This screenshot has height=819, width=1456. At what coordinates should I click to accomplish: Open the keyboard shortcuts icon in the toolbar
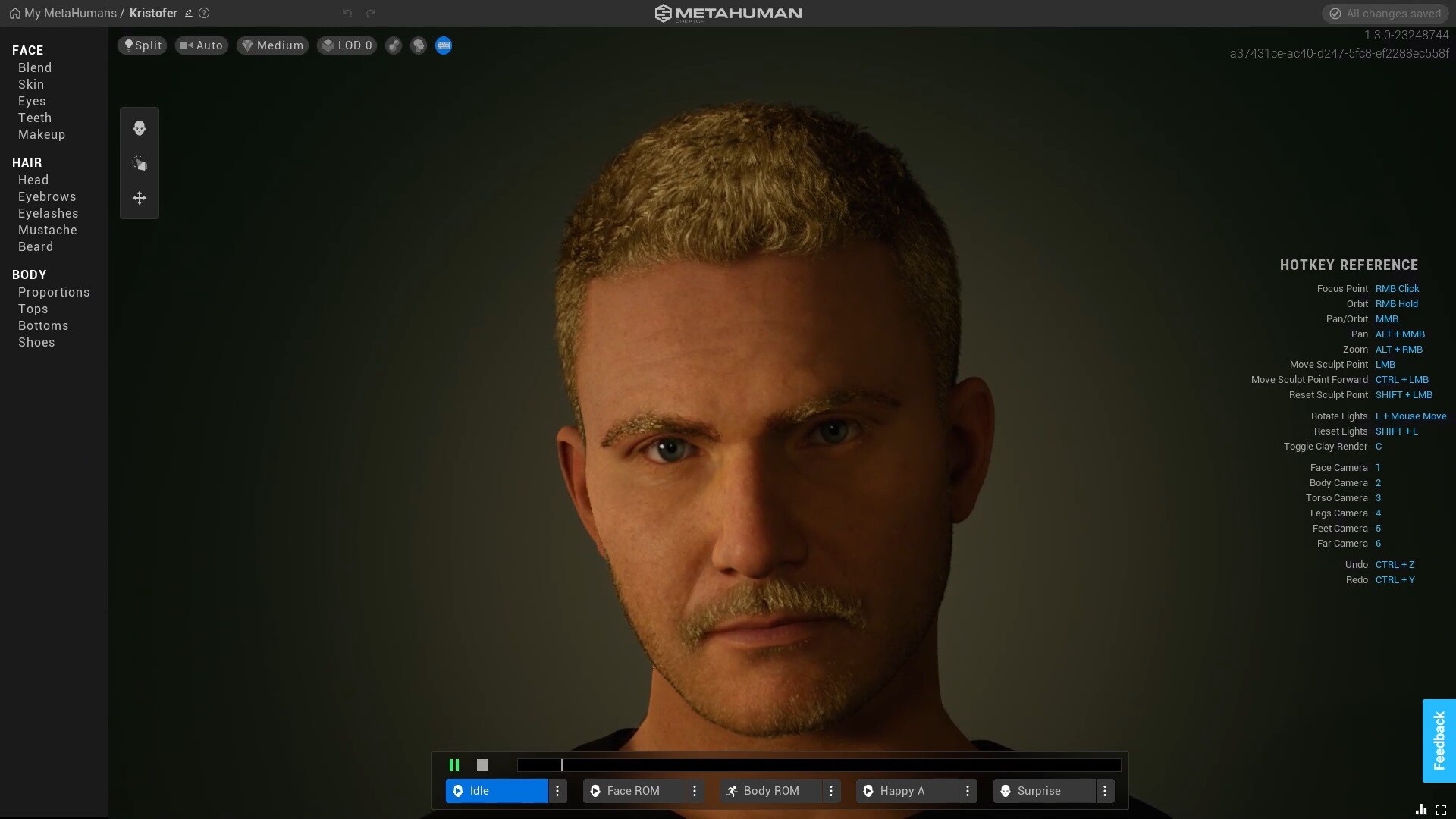point(443,45)
